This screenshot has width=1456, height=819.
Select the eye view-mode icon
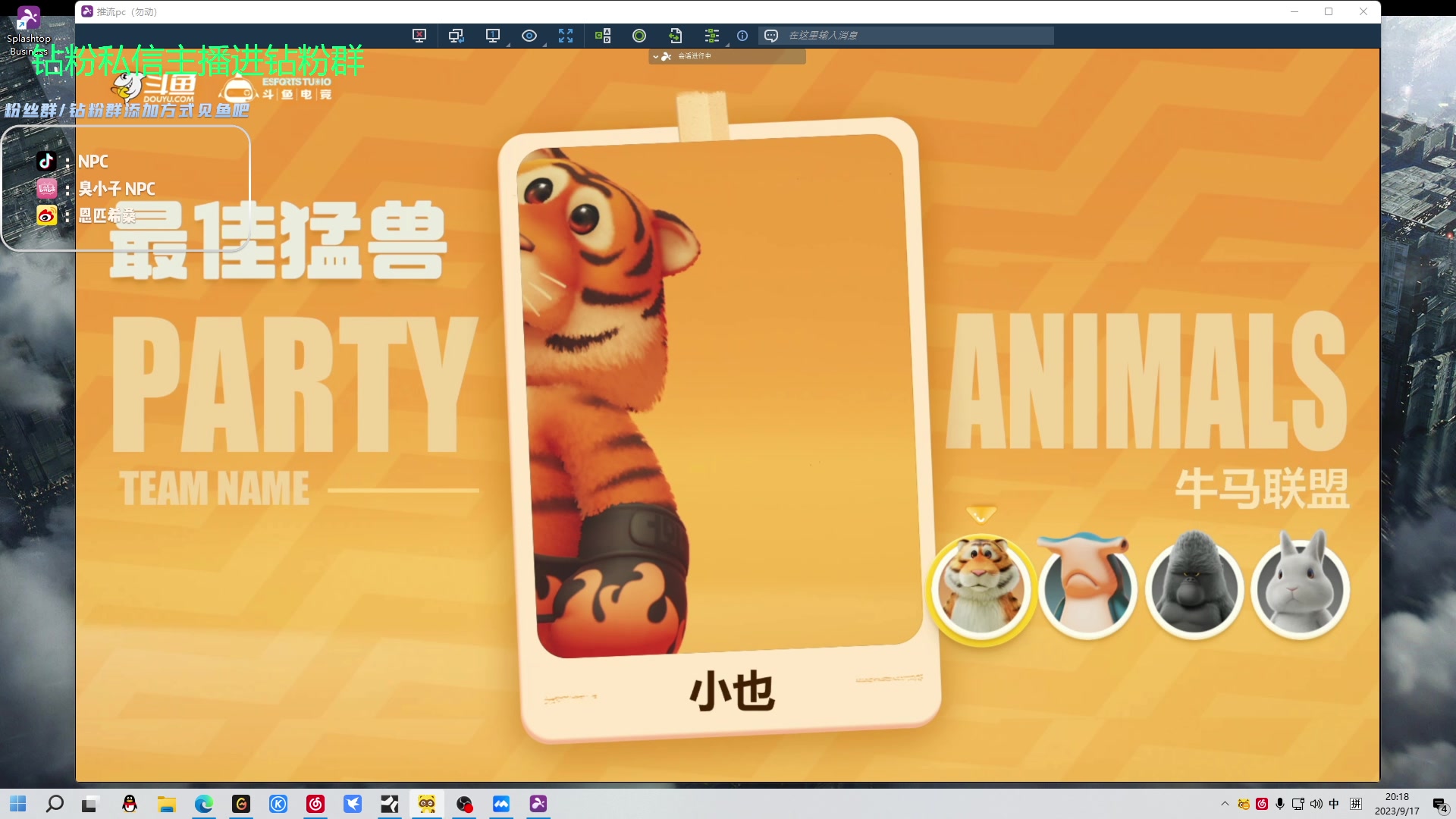point(529,36)
